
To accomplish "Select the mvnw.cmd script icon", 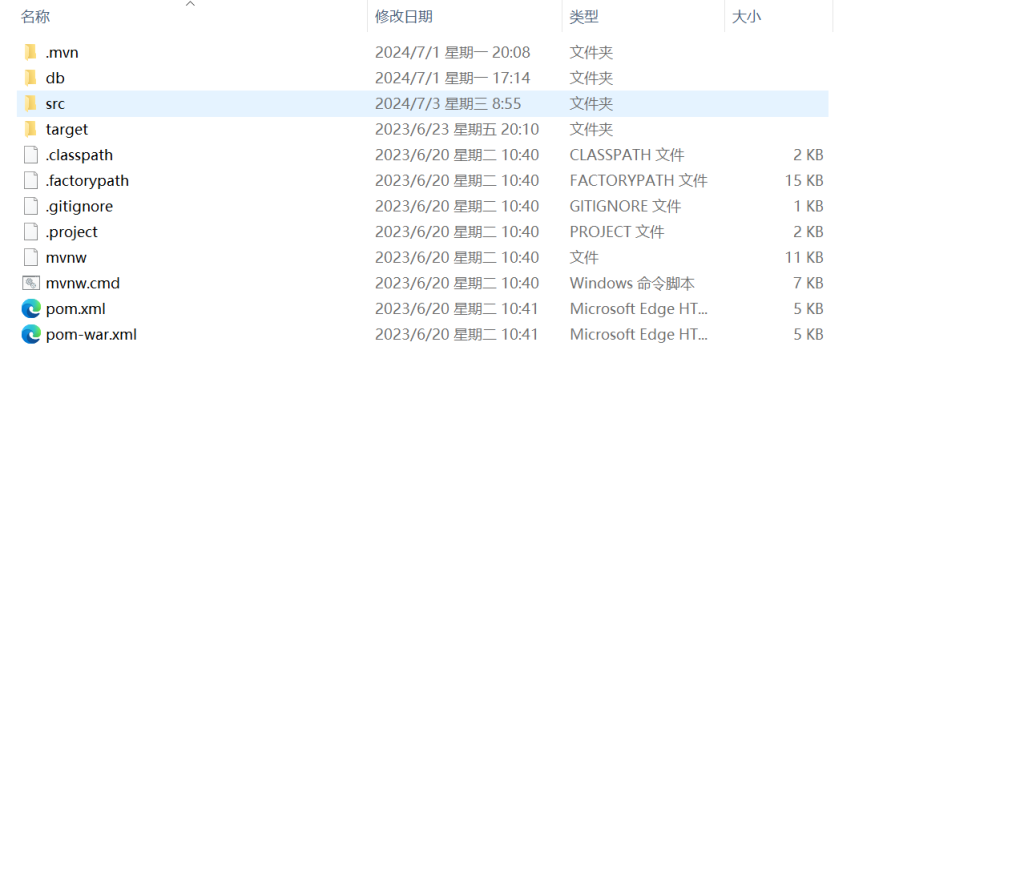I will pos(31,283).
